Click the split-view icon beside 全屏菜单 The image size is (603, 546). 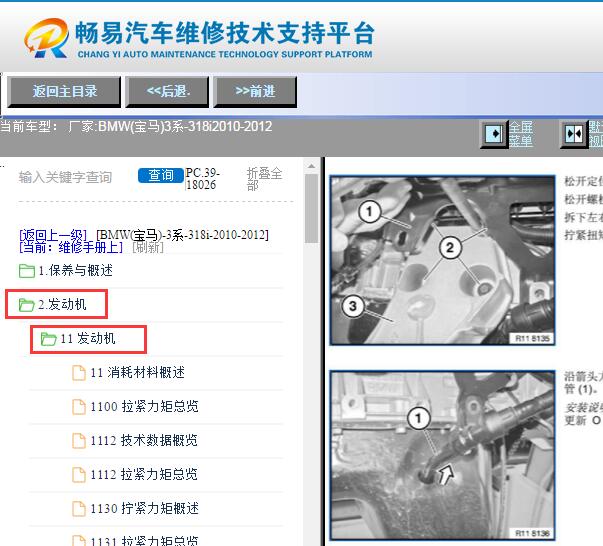click(x=573, y=134)
